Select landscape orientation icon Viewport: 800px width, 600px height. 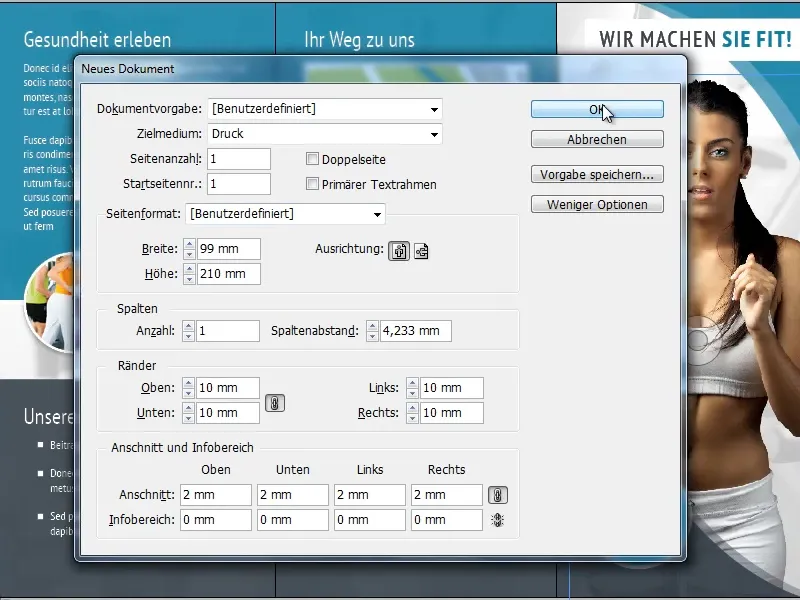[x=421, y=251]
